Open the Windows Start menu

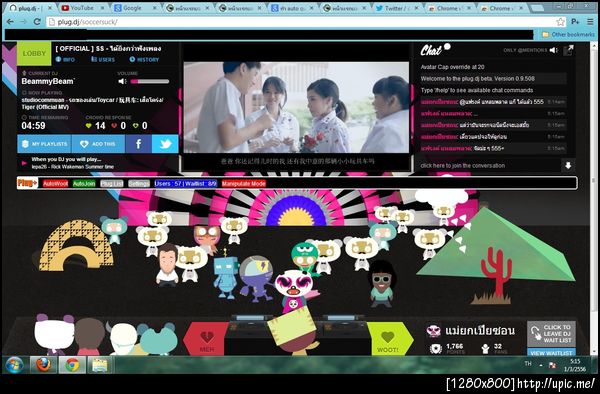click(x=14, y=365)
